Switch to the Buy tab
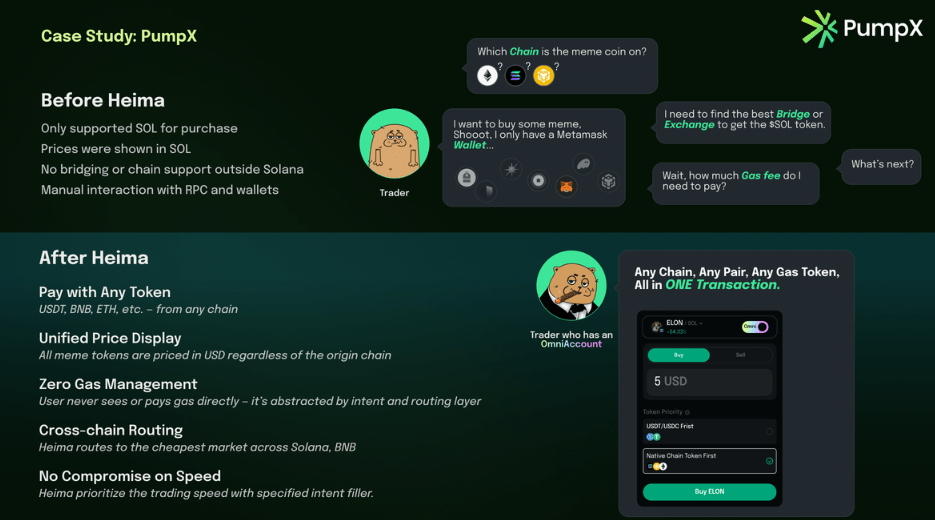This screenshot has width=935, height=520. pos(679,355)
